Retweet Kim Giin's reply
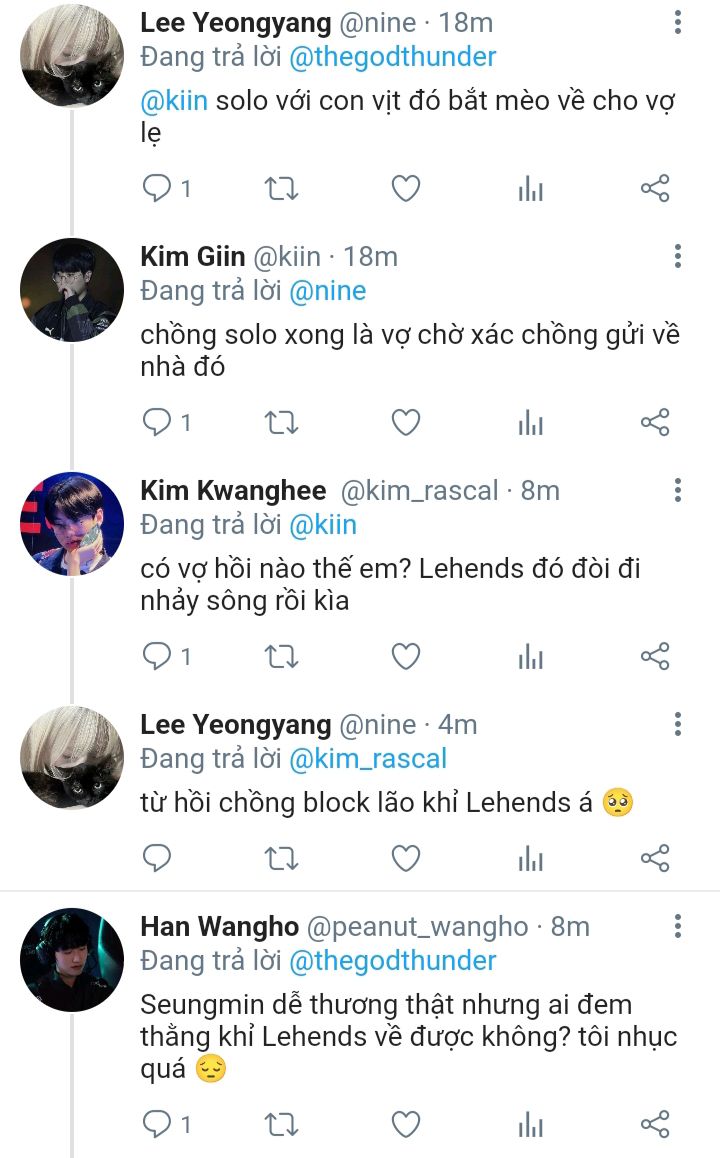This screenshot has width=720, height=1158. [281, 423]
